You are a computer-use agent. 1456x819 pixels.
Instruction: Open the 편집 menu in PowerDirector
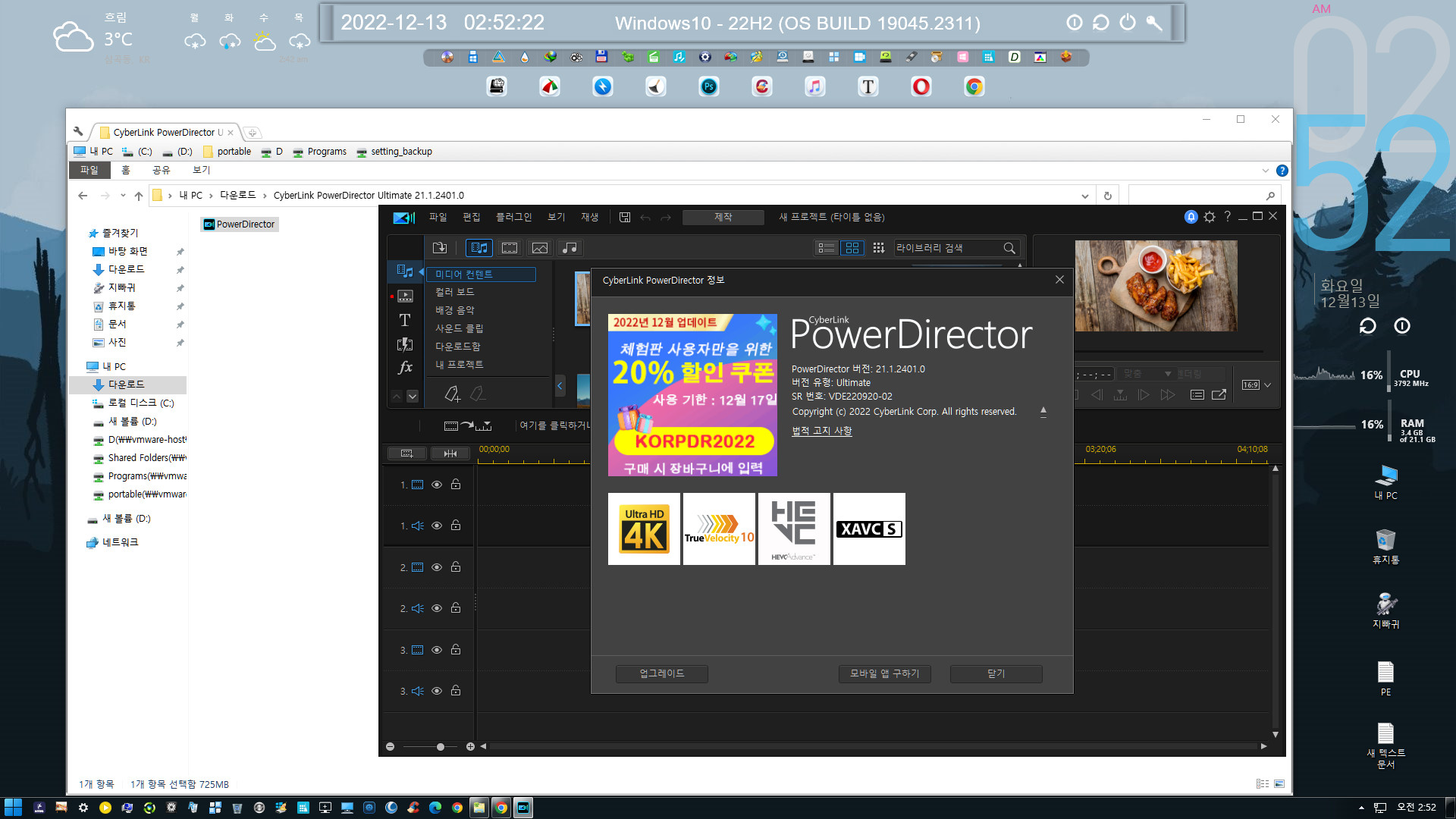[471, 217]
